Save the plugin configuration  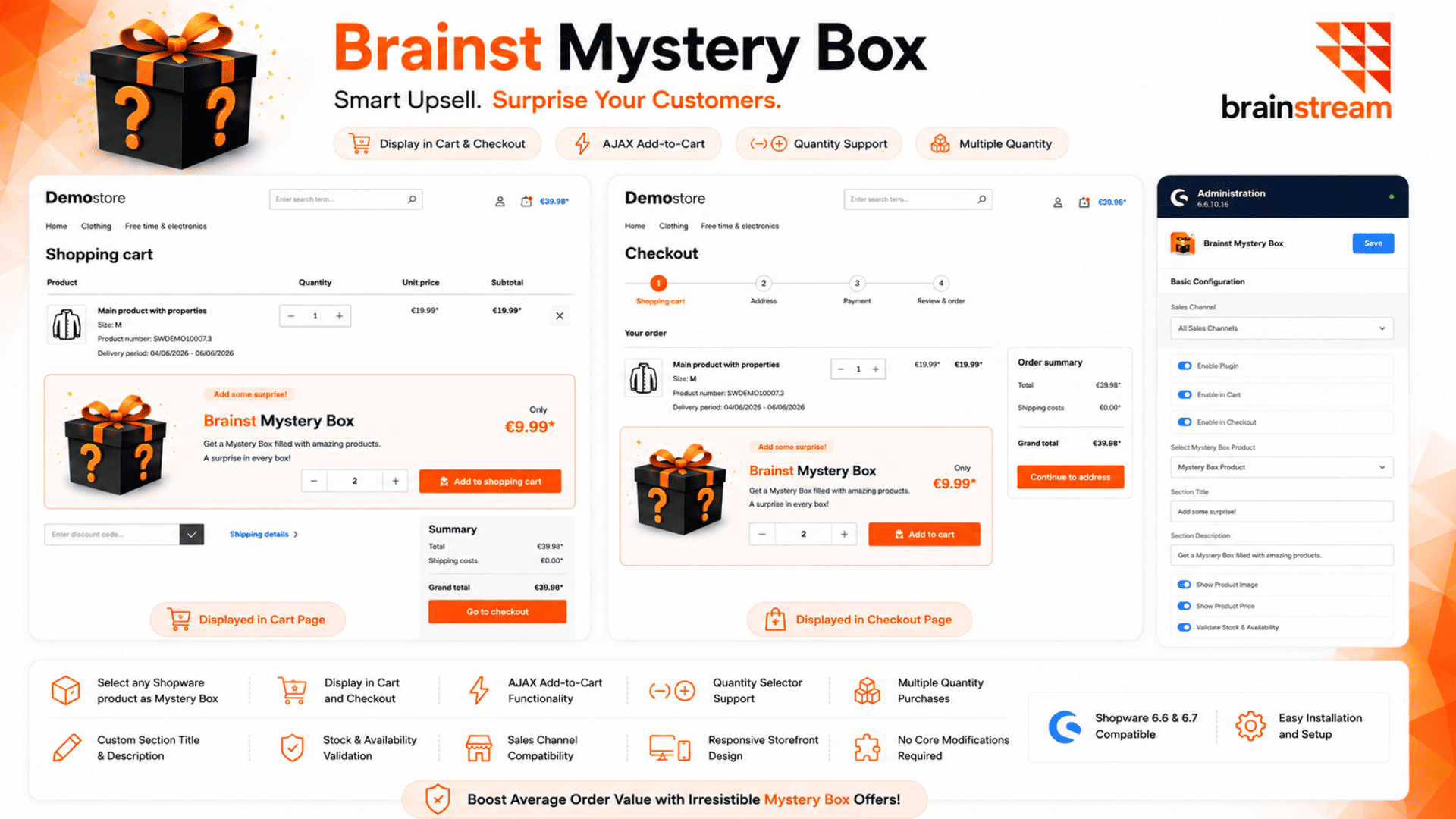click(1373, 243)
